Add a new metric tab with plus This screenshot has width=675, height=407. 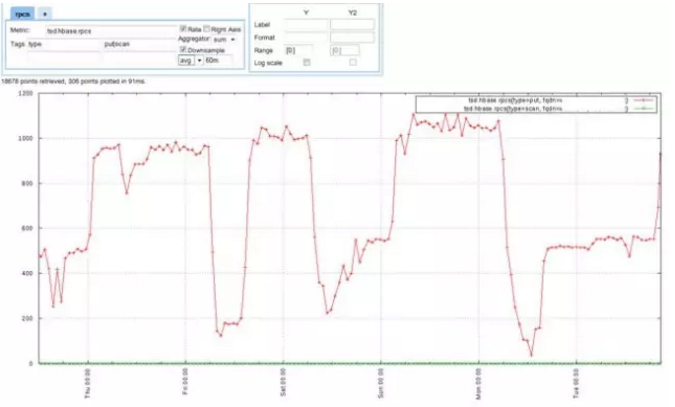click(x=44, y=14)
